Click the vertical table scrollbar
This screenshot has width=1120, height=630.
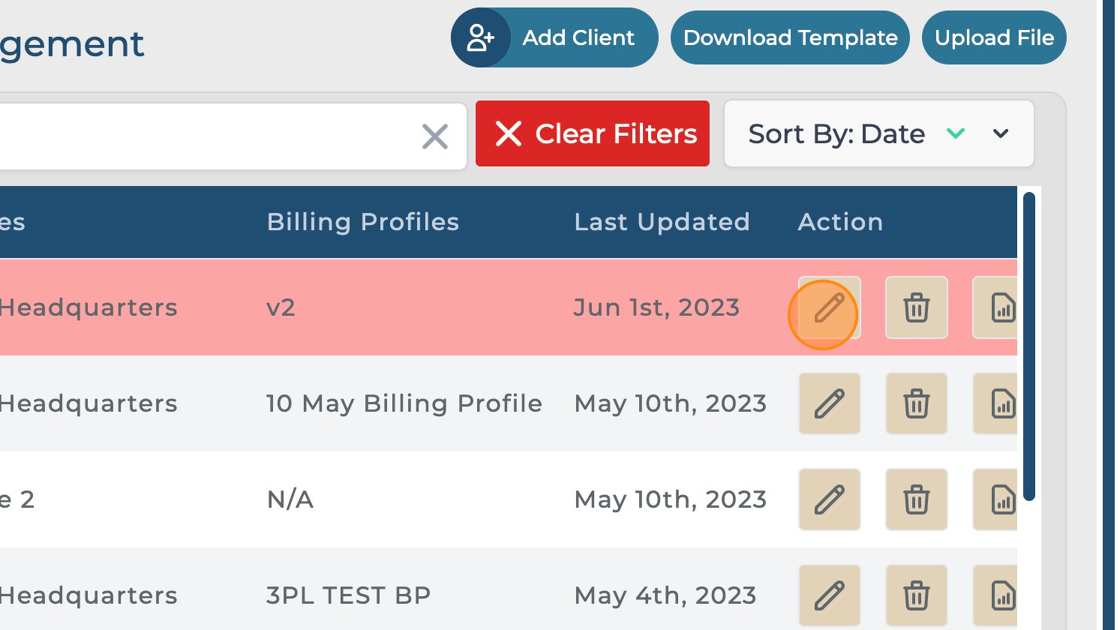(x=1029, y=345)
